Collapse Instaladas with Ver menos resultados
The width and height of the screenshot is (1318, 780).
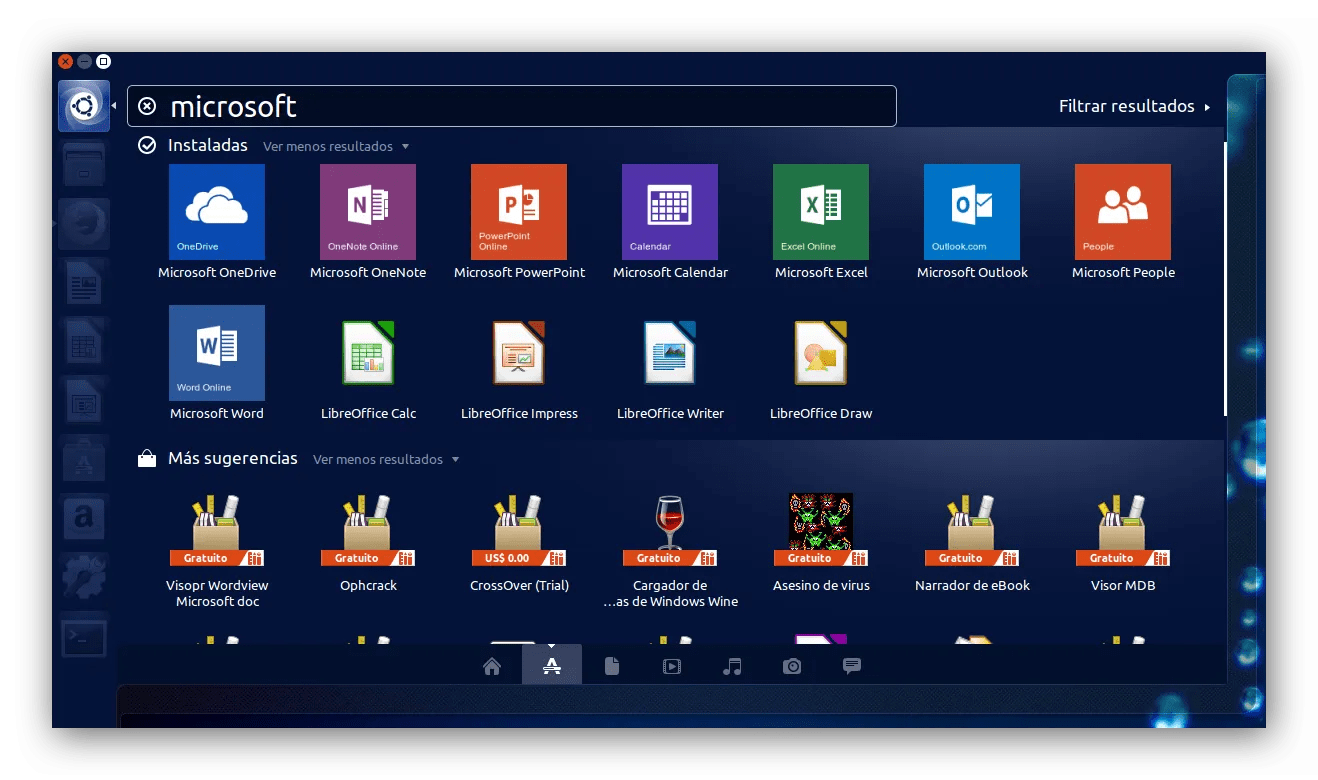pos(336,146)
